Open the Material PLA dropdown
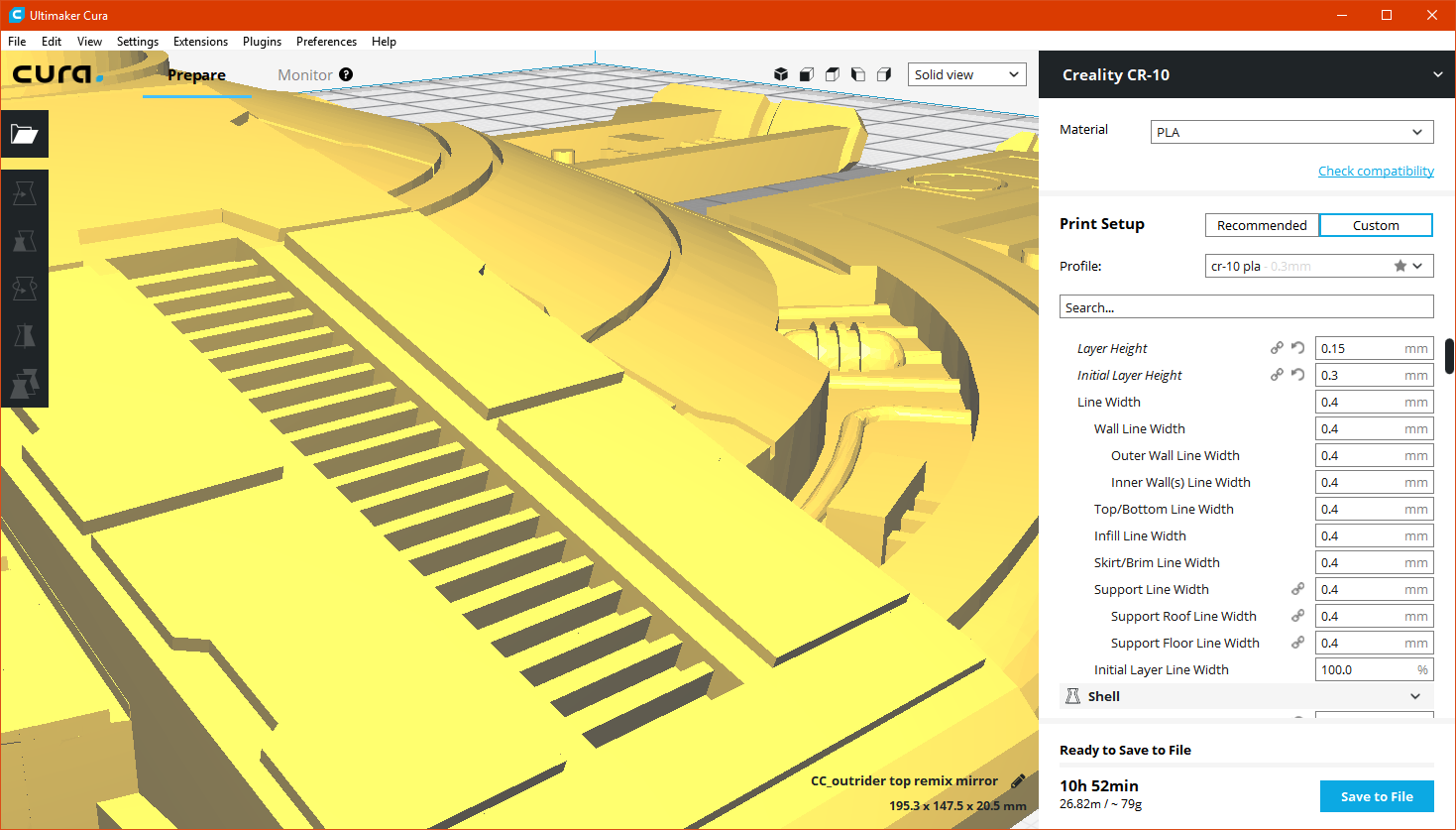Image resolution: width=1456 pixels, height=830 pixels. 1291,132
